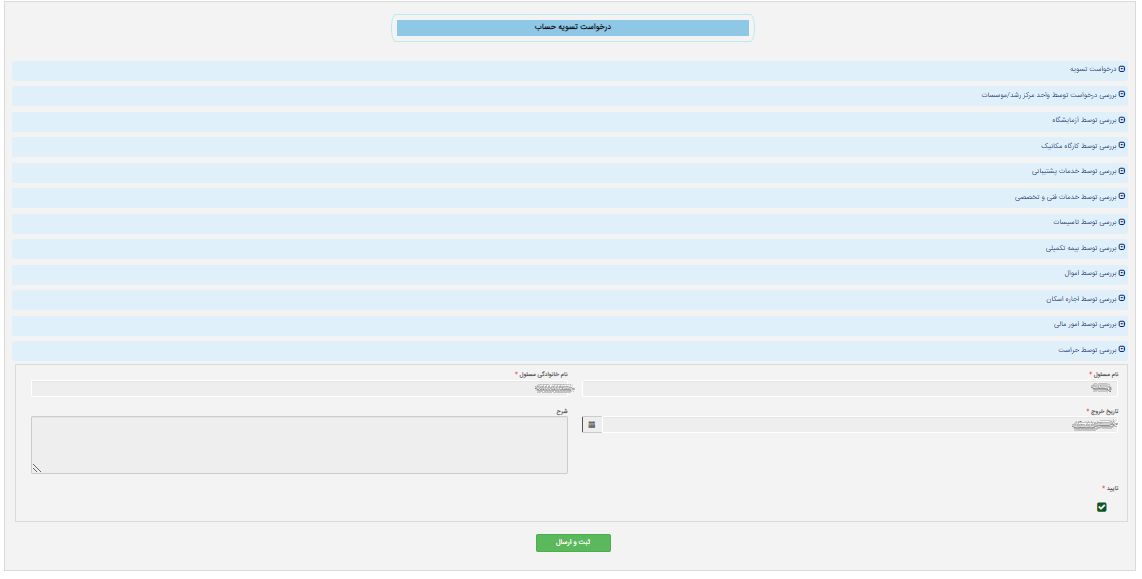
Task: Click the collapse icon beside درخواست تسویه
Action: point(1121,69)
